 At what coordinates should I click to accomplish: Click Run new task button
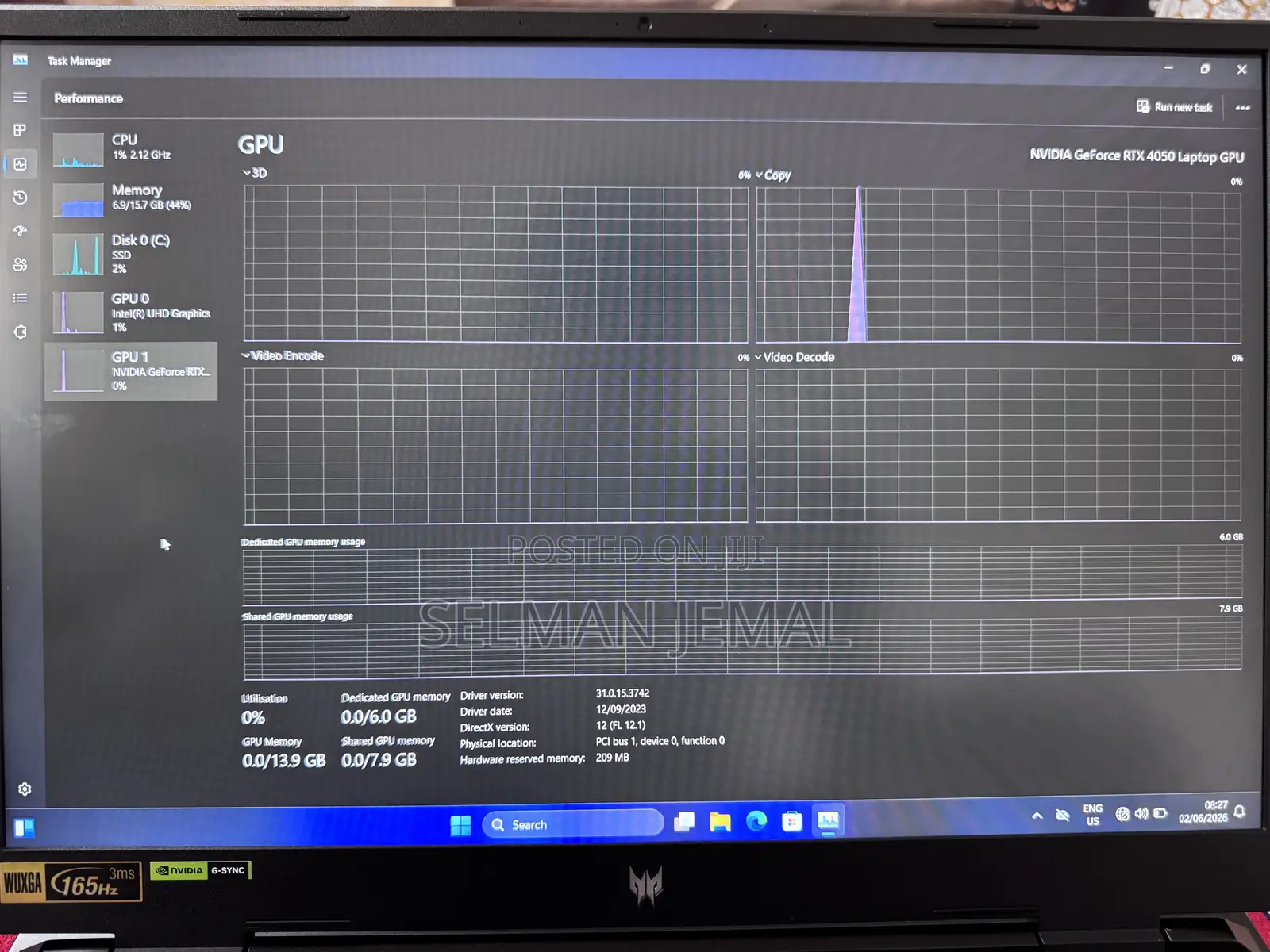(x=1174, y=107)
